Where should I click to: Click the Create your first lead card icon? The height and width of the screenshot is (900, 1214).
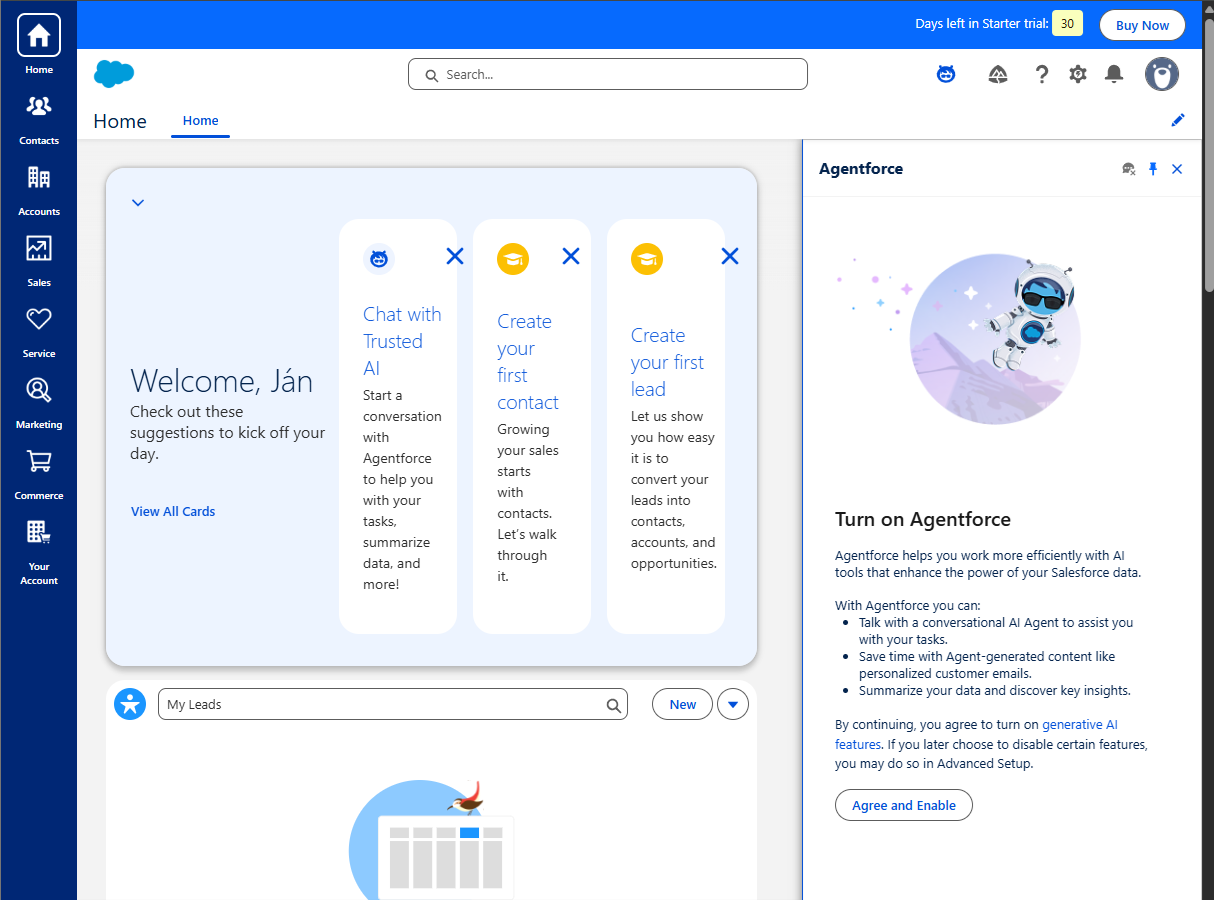[x=647, y=259]
